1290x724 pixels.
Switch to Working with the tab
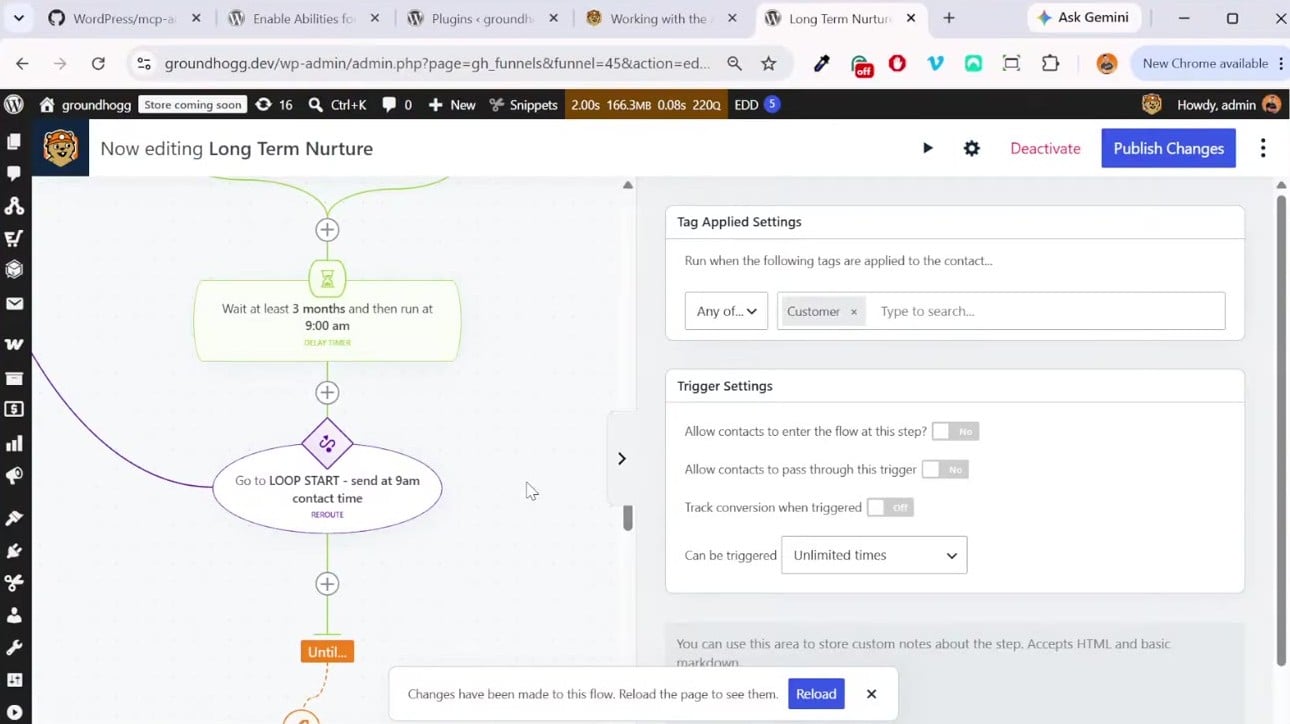(x=661, y=18)
